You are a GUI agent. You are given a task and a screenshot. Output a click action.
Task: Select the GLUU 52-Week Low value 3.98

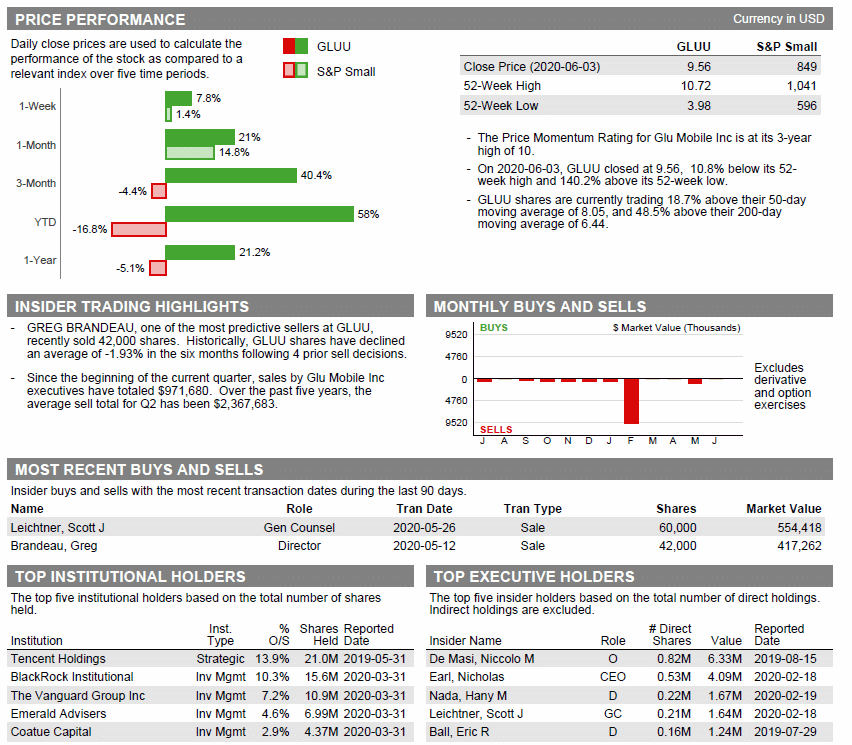pyautogui.click(x=699, y=105)
